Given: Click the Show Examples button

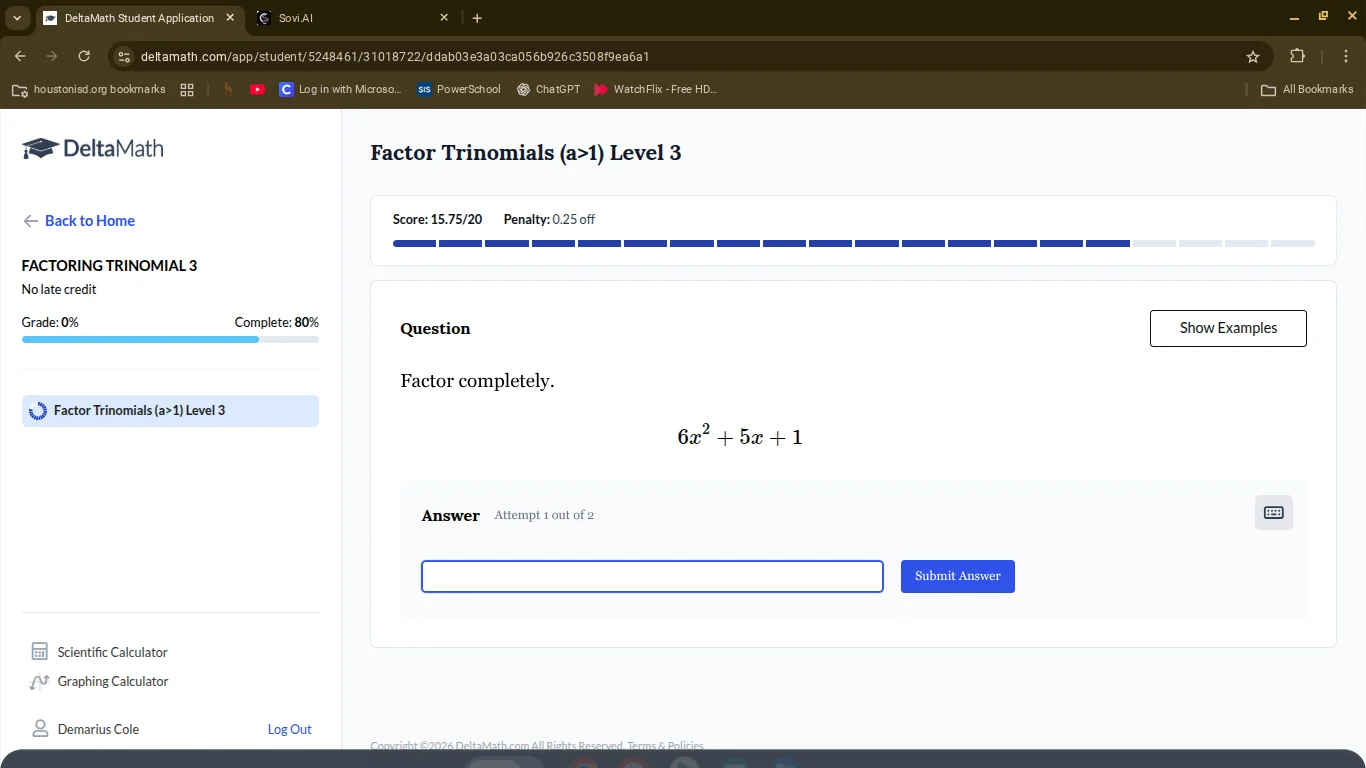Looking at the screenshot, I should pos(1228,328).
